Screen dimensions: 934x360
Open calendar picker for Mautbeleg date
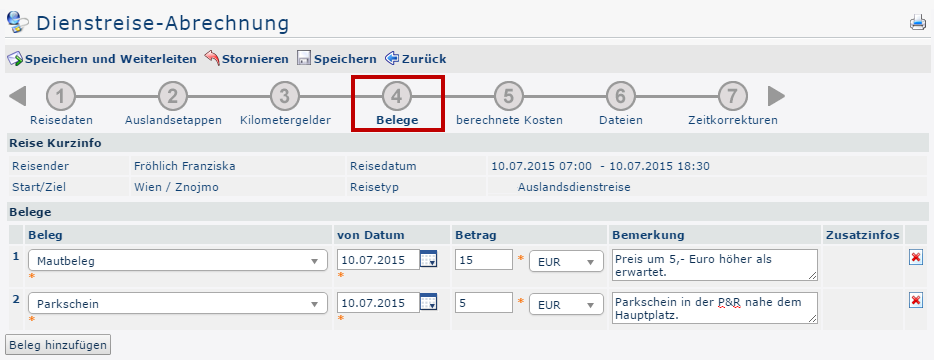tap(429, 259)
